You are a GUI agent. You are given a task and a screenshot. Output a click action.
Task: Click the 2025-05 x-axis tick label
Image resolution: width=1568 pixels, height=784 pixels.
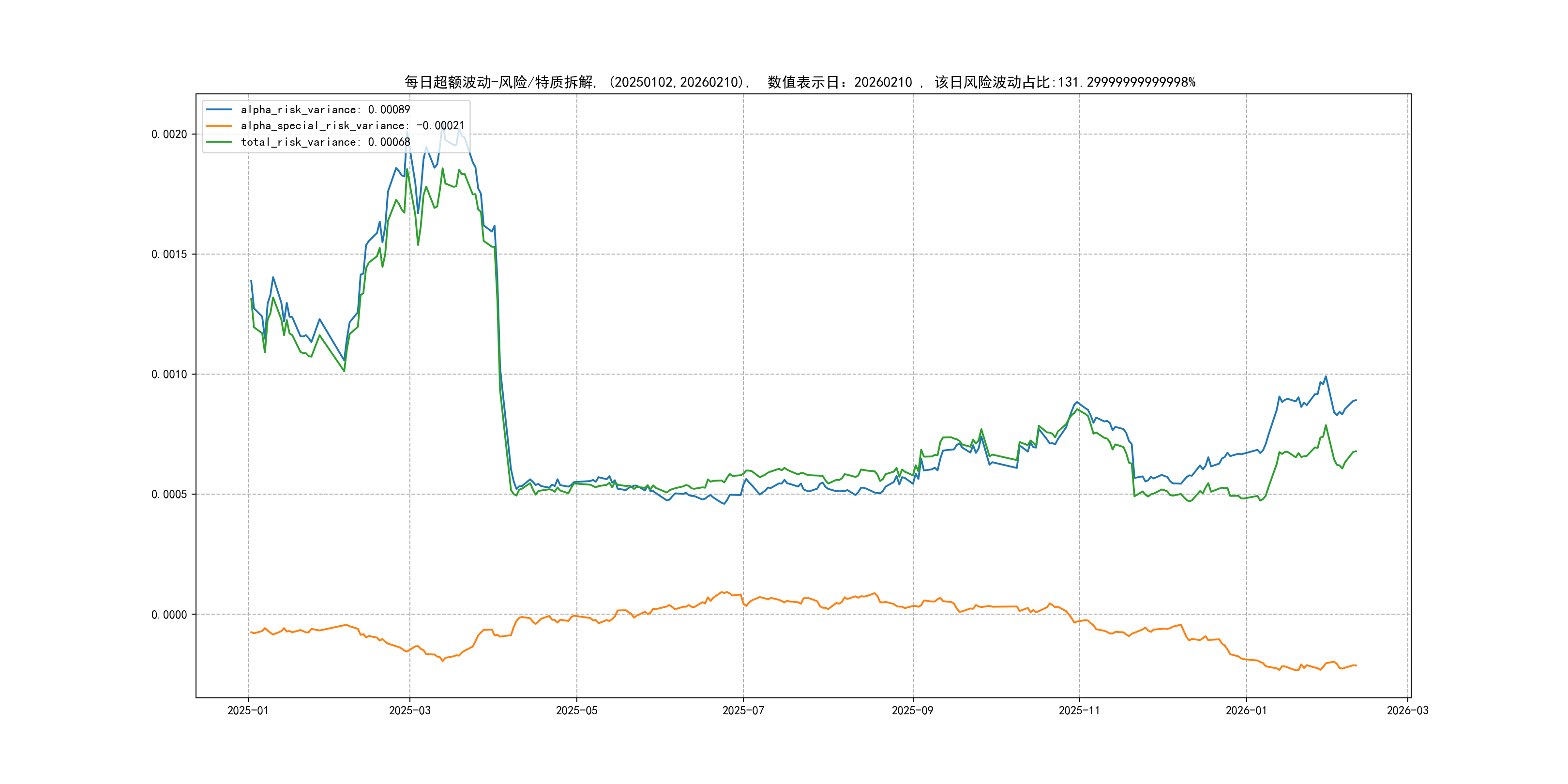point(576,710)
